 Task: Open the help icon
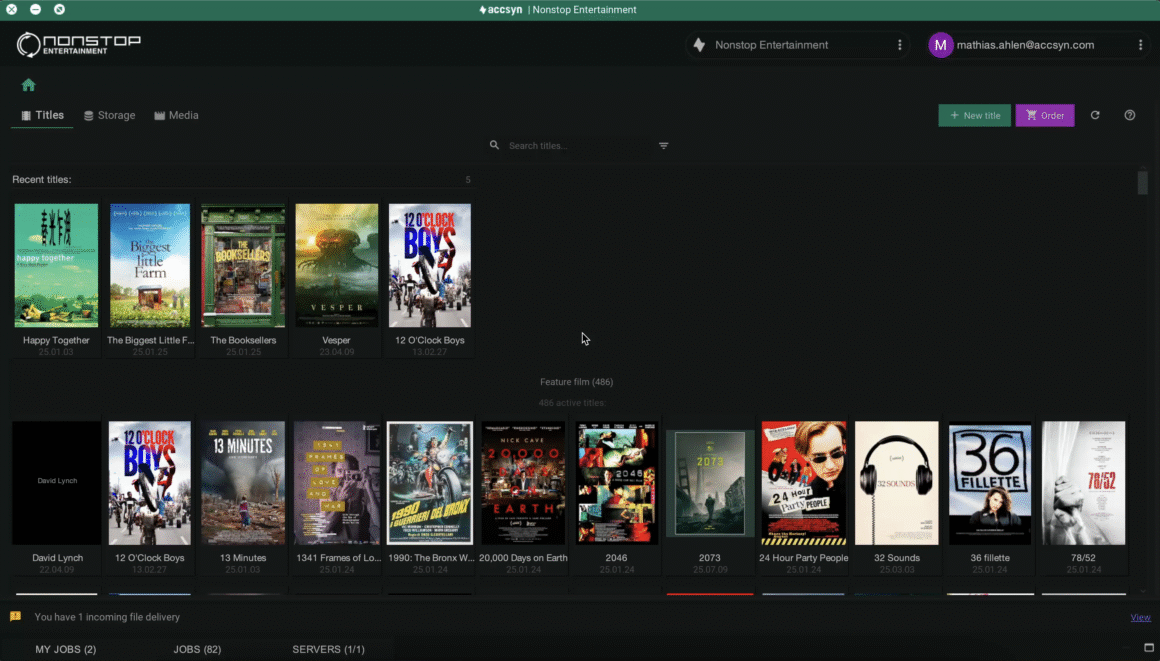[1130, 115]
